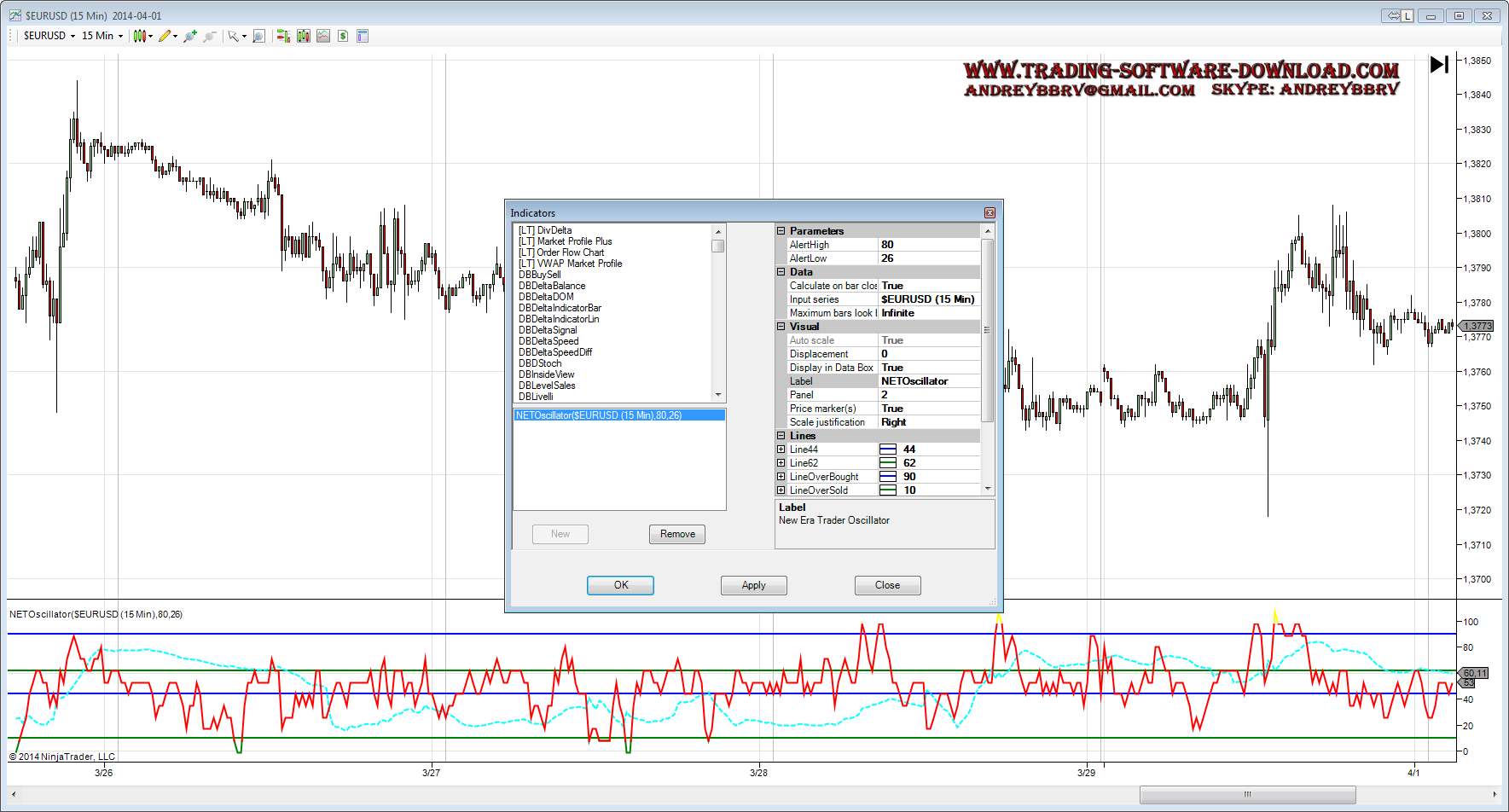
Task: Jump to latest bar with skip-to-end arrow
Action: click(x=1439, y=64)
